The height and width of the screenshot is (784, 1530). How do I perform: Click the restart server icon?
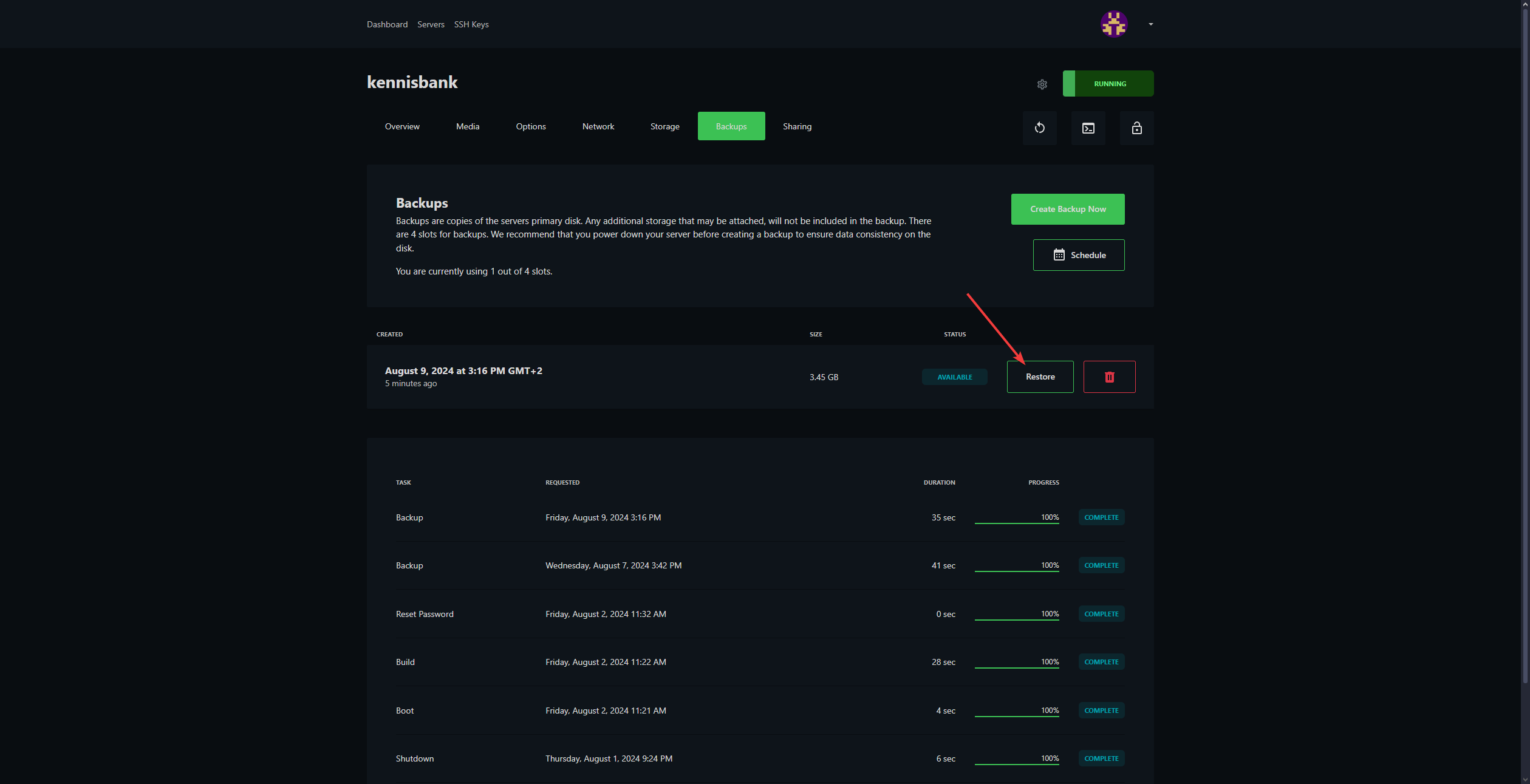tap(1039, 128)
